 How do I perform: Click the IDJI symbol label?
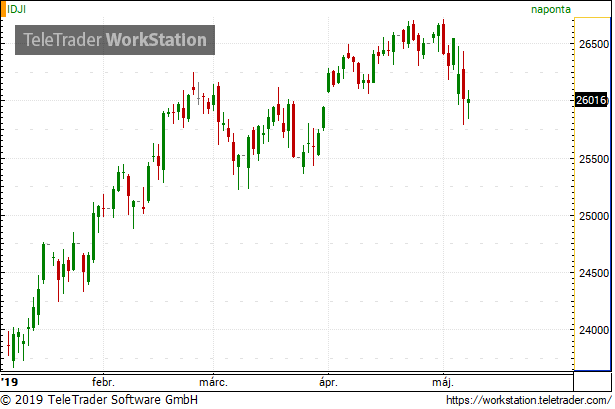[16, 9]
